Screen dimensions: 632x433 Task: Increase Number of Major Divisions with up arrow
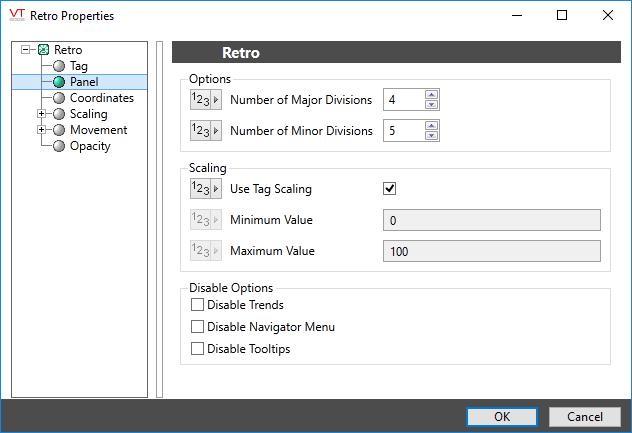[x=431, y=95]
